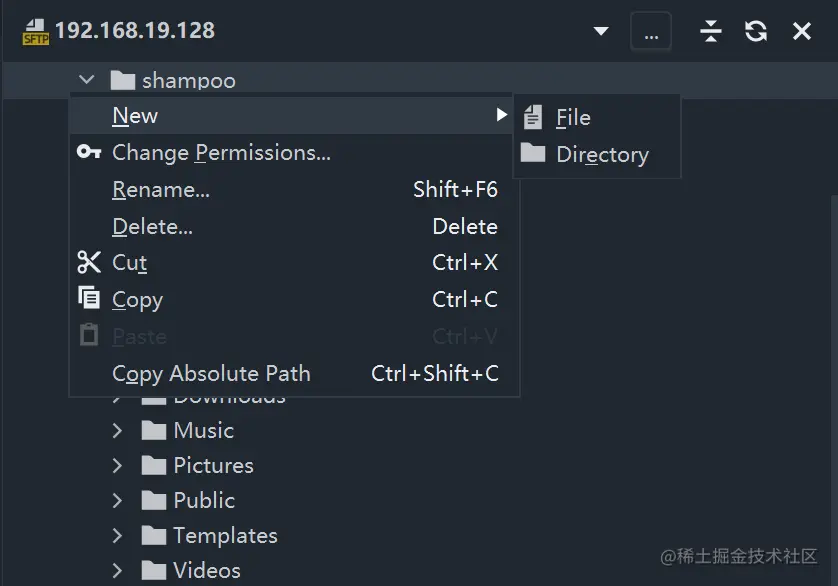Click the SFTP server icon
Image resolution: width=838 pixels, height=586 pixels.
35,32
